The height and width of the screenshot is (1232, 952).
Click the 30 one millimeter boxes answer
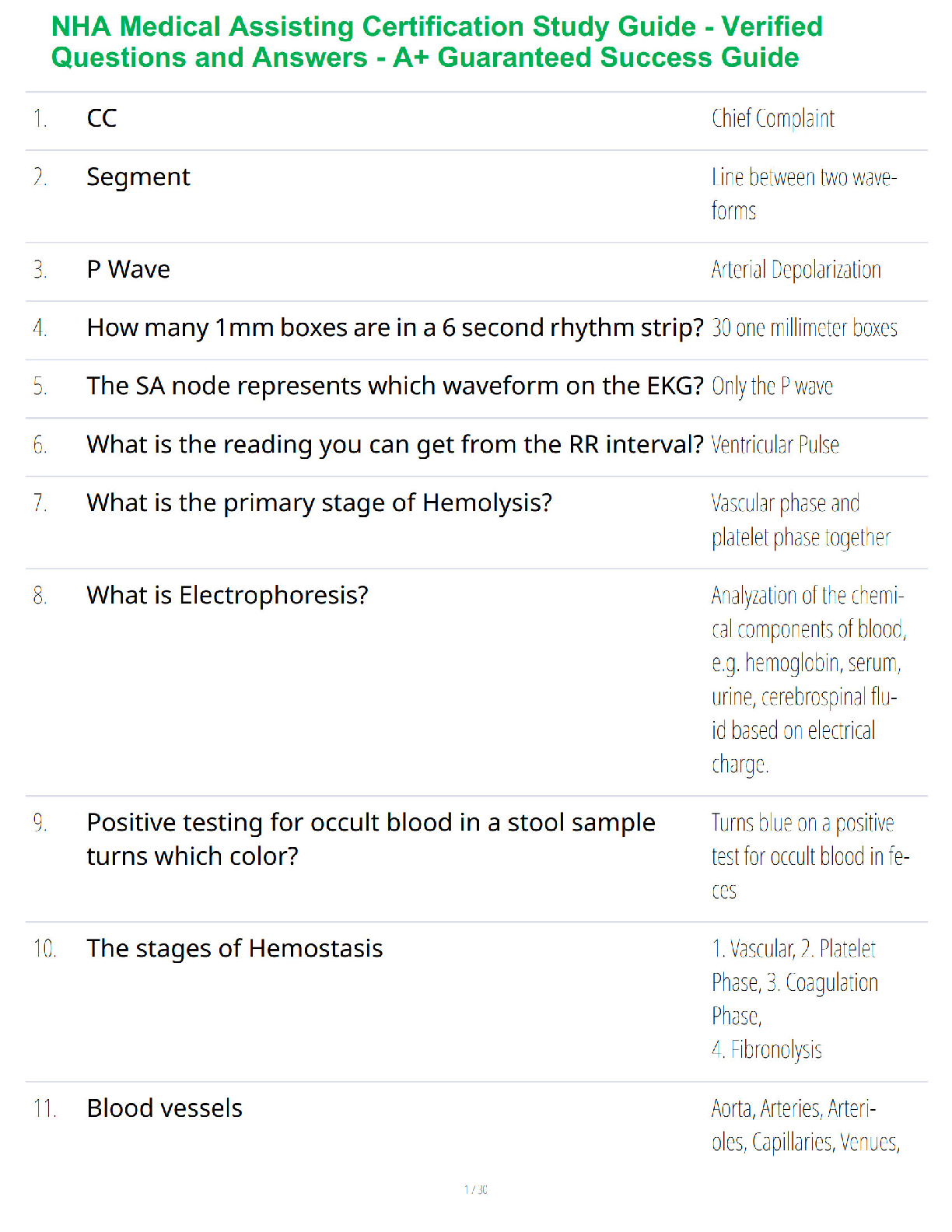[x=804, y=328]
